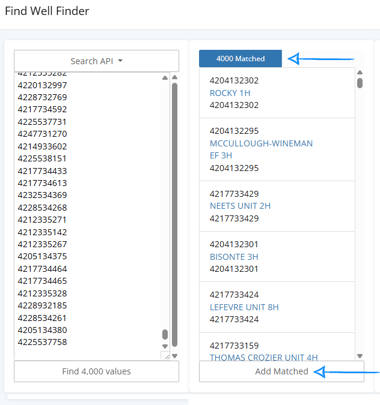The height and width of the screenshot is (405, 380).
Task: Click 4217733159 above THOMAS CROZIER UNIT
Action: click(234, 345)
